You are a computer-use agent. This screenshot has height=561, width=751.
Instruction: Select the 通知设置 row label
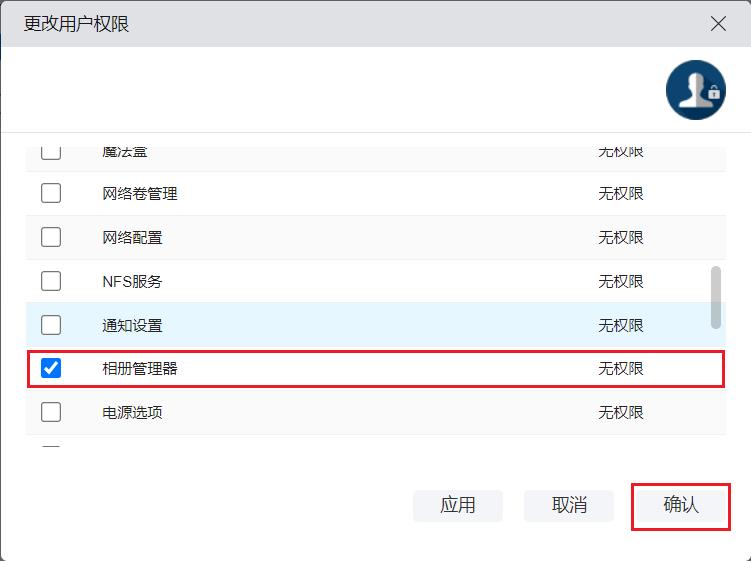pyautogui.click(x=132, y=325)
